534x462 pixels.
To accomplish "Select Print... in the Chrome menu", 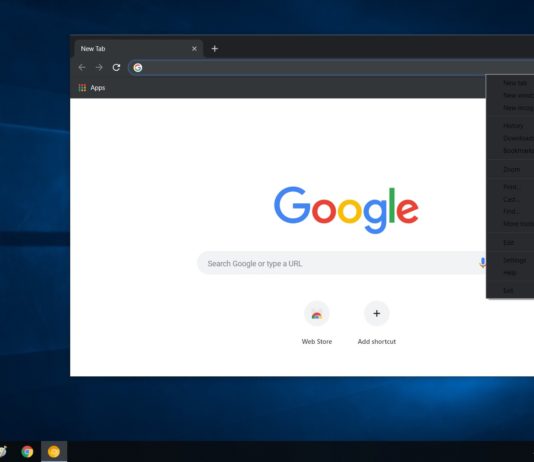I will point(510,187).
